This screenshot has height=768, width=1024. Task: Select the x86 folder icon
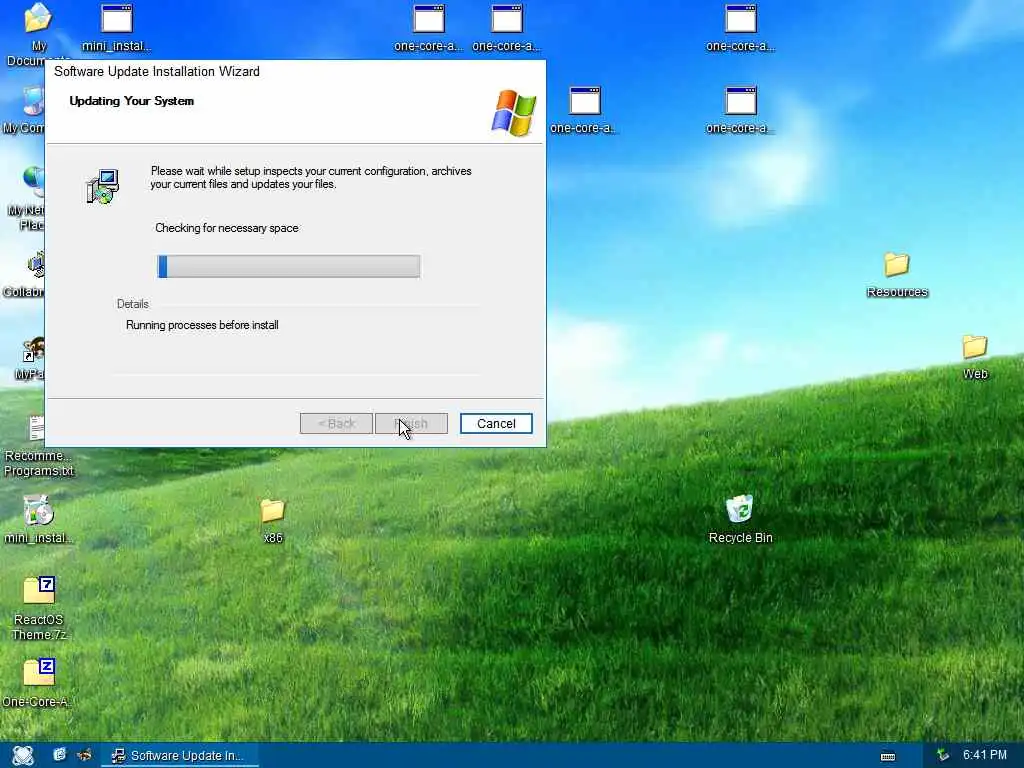pos(272,520)
